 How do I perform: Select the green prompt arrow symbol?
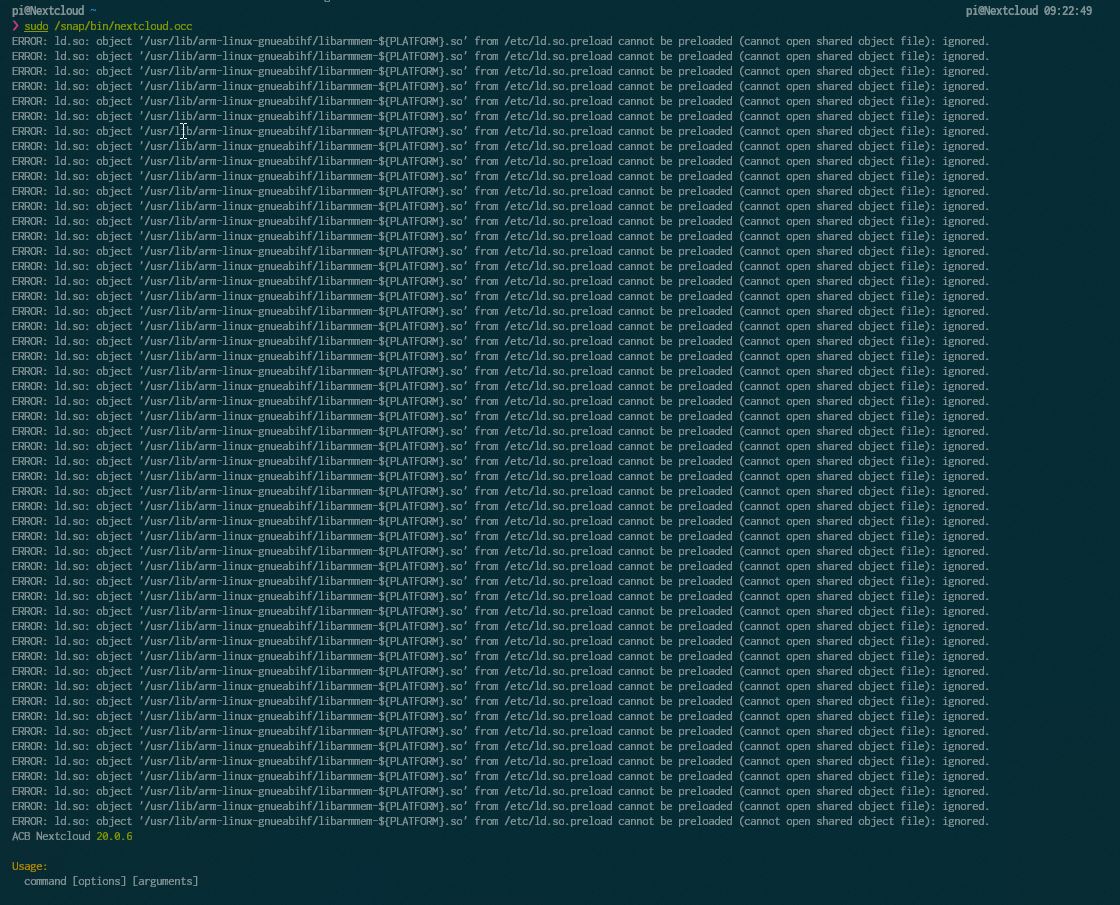pos(15,27)
